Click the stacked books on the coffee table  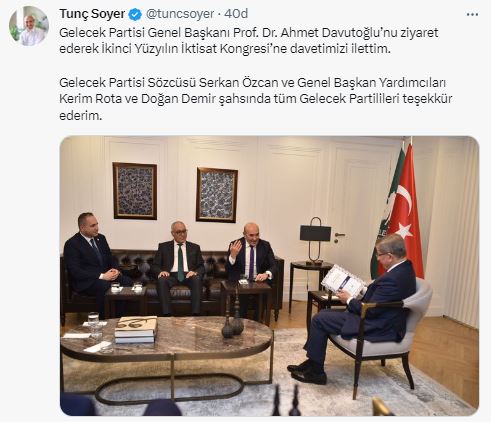[x=136, y=330]
